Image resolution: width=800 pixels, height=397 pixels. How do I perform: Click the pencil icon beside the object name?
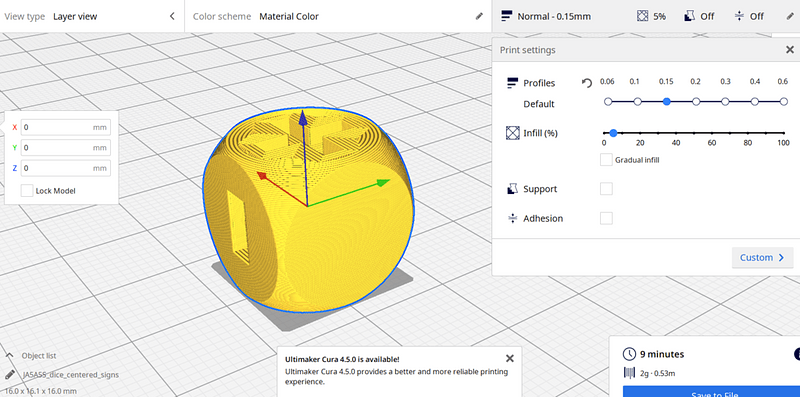coord(9,375)
